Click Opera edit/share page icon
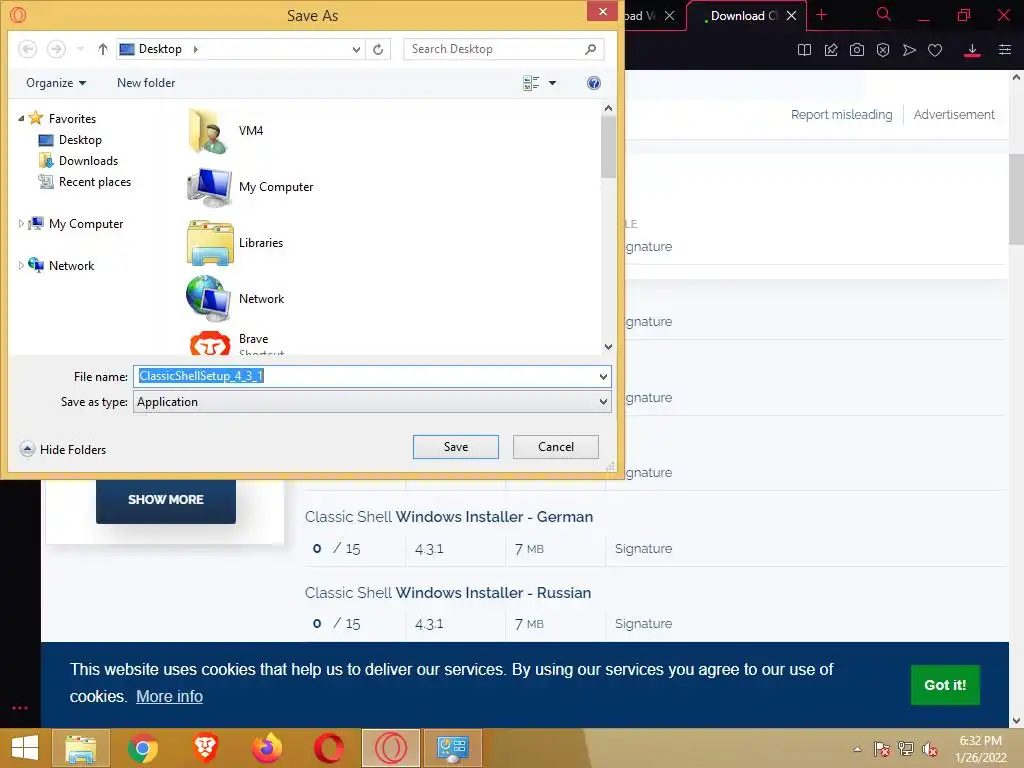This screenshot has height=768, width=1024. [x=831, y=50]
